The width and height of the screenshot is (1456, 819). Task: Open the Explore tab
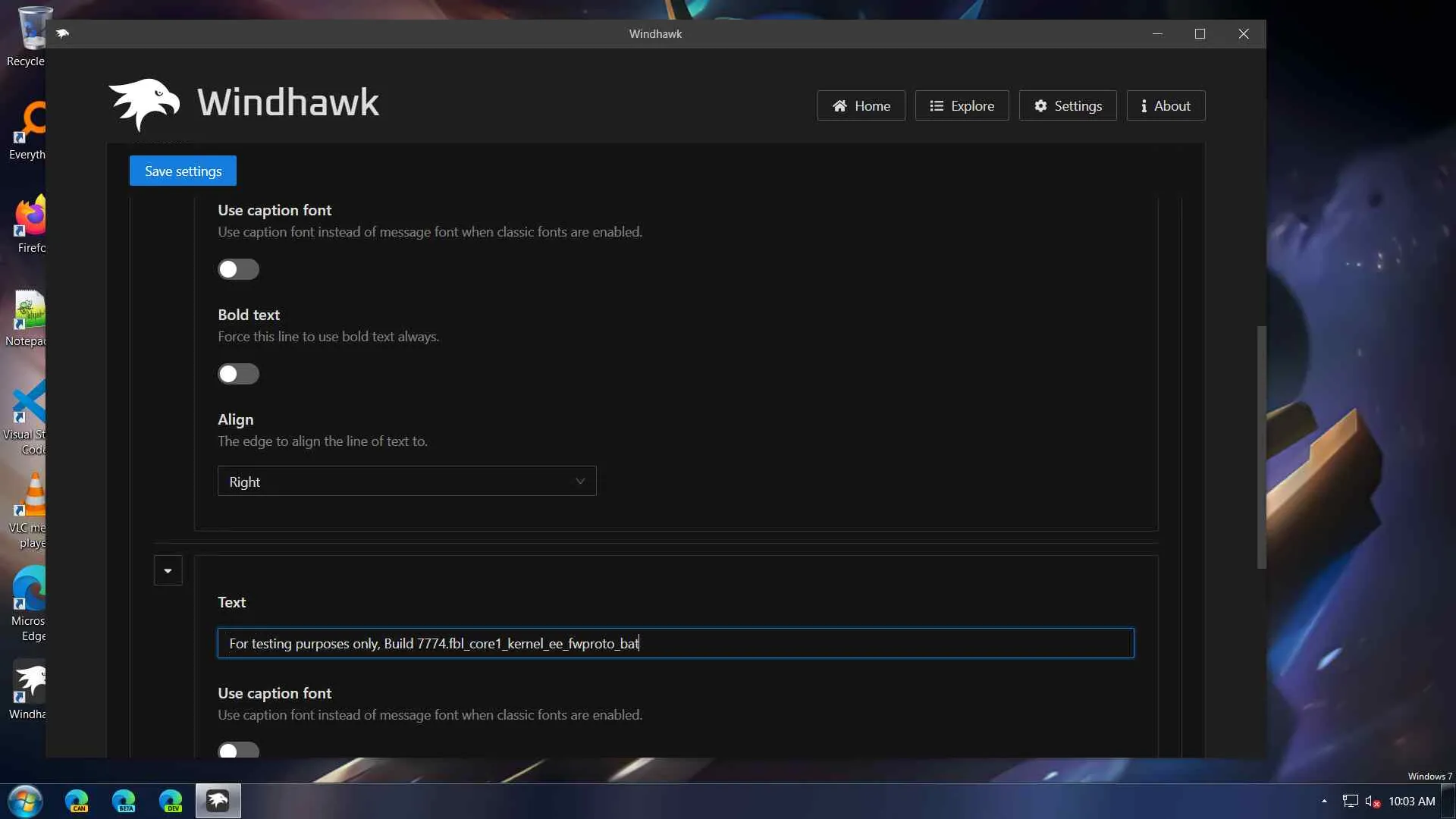click(962, 106)
